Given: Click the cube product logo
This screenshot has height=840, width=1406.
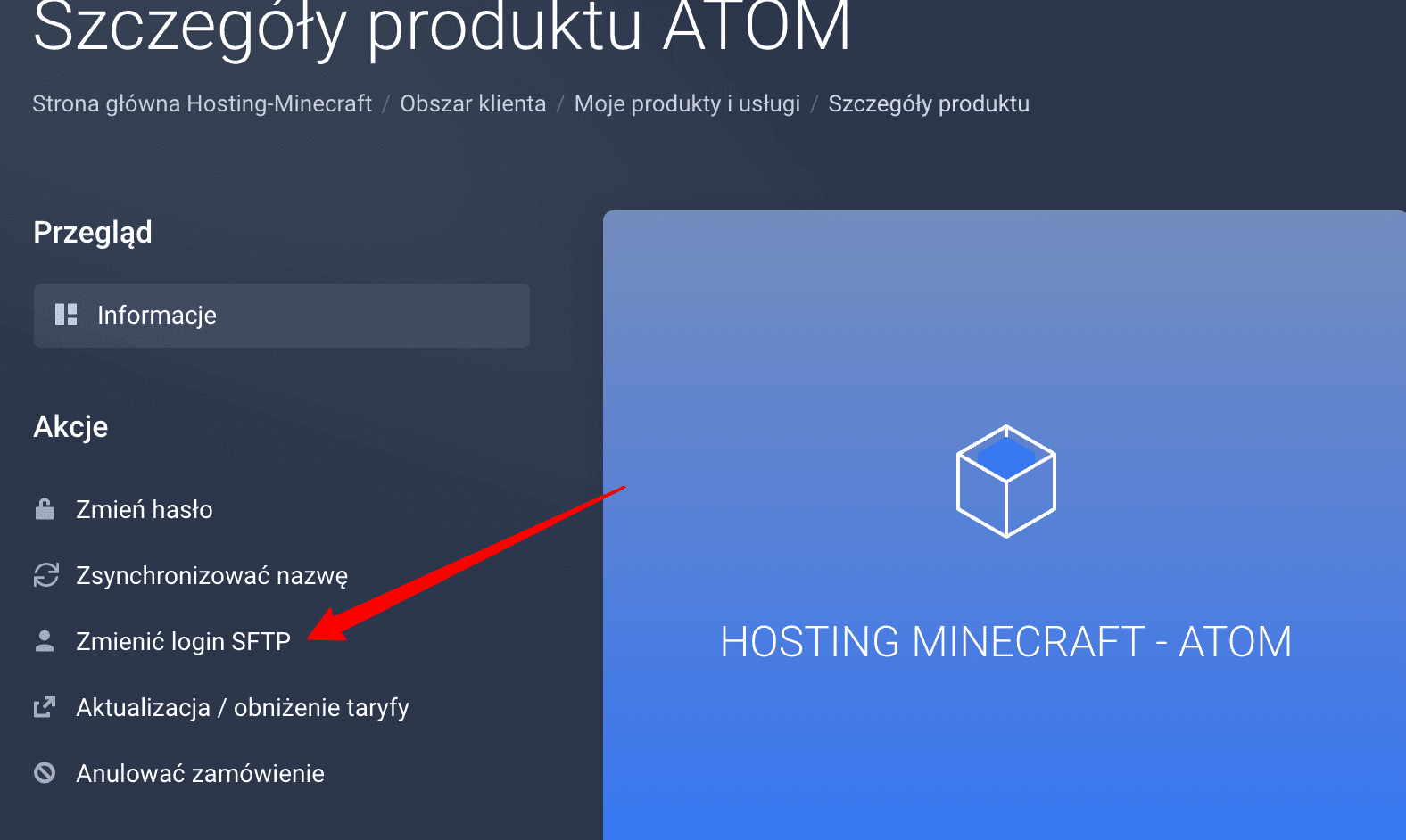Looking at the screenshot, I should [x=1005, y=482].
